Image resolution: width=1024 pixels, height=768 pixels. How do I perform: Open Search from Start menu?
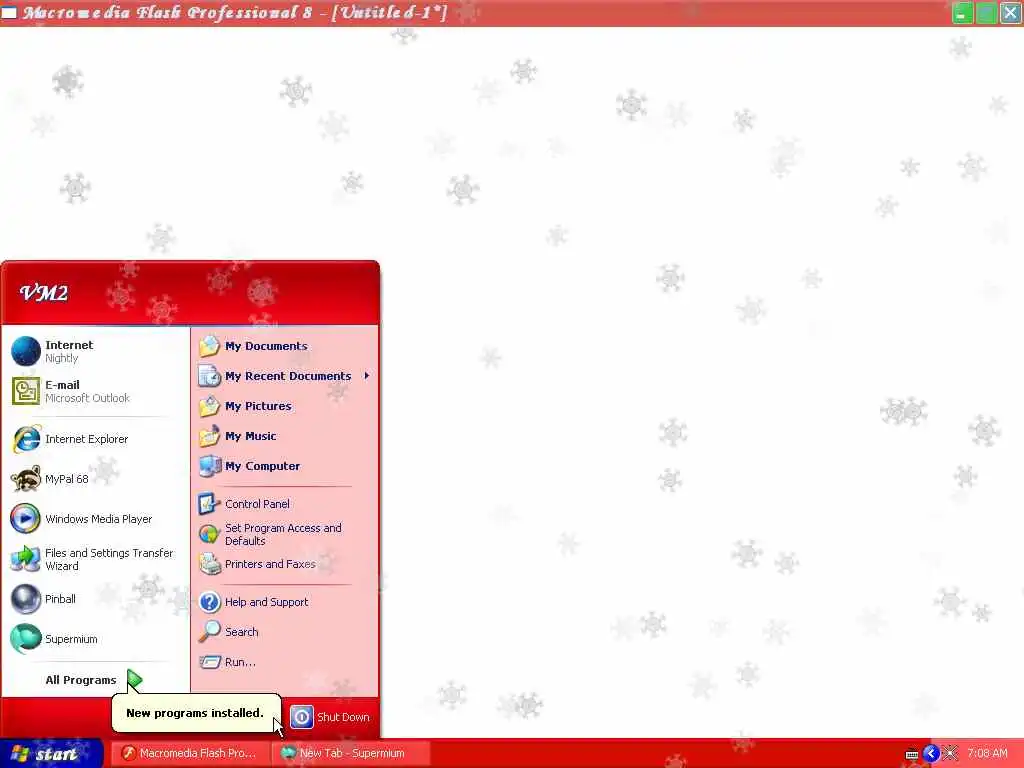[x=285, y=632]
